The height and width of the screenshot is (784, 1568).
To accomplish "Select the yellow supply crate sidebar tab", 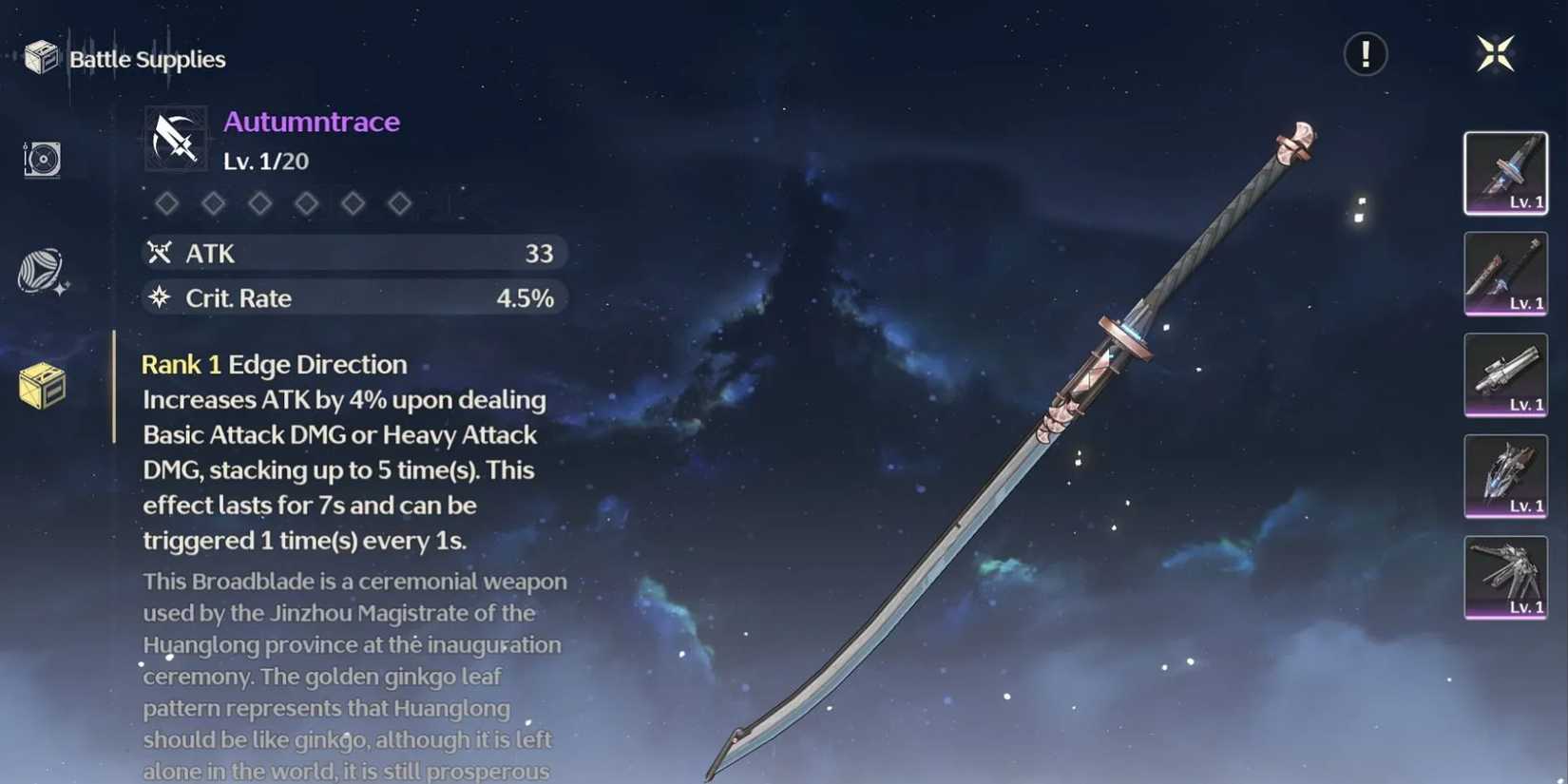I will point(43,386).
